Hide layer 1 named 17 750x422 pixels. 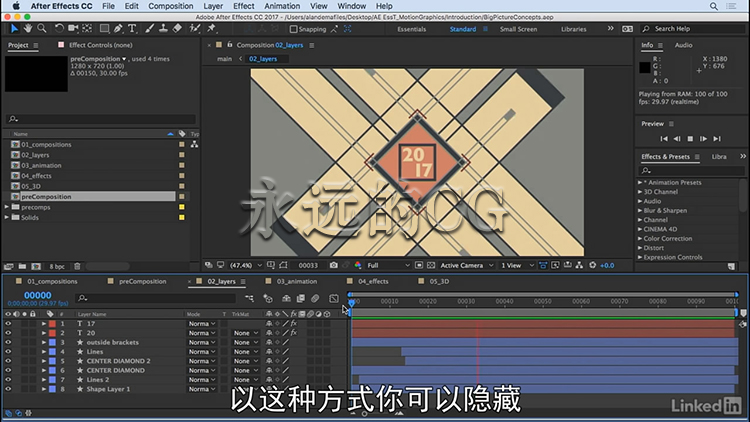pos(8,323)
